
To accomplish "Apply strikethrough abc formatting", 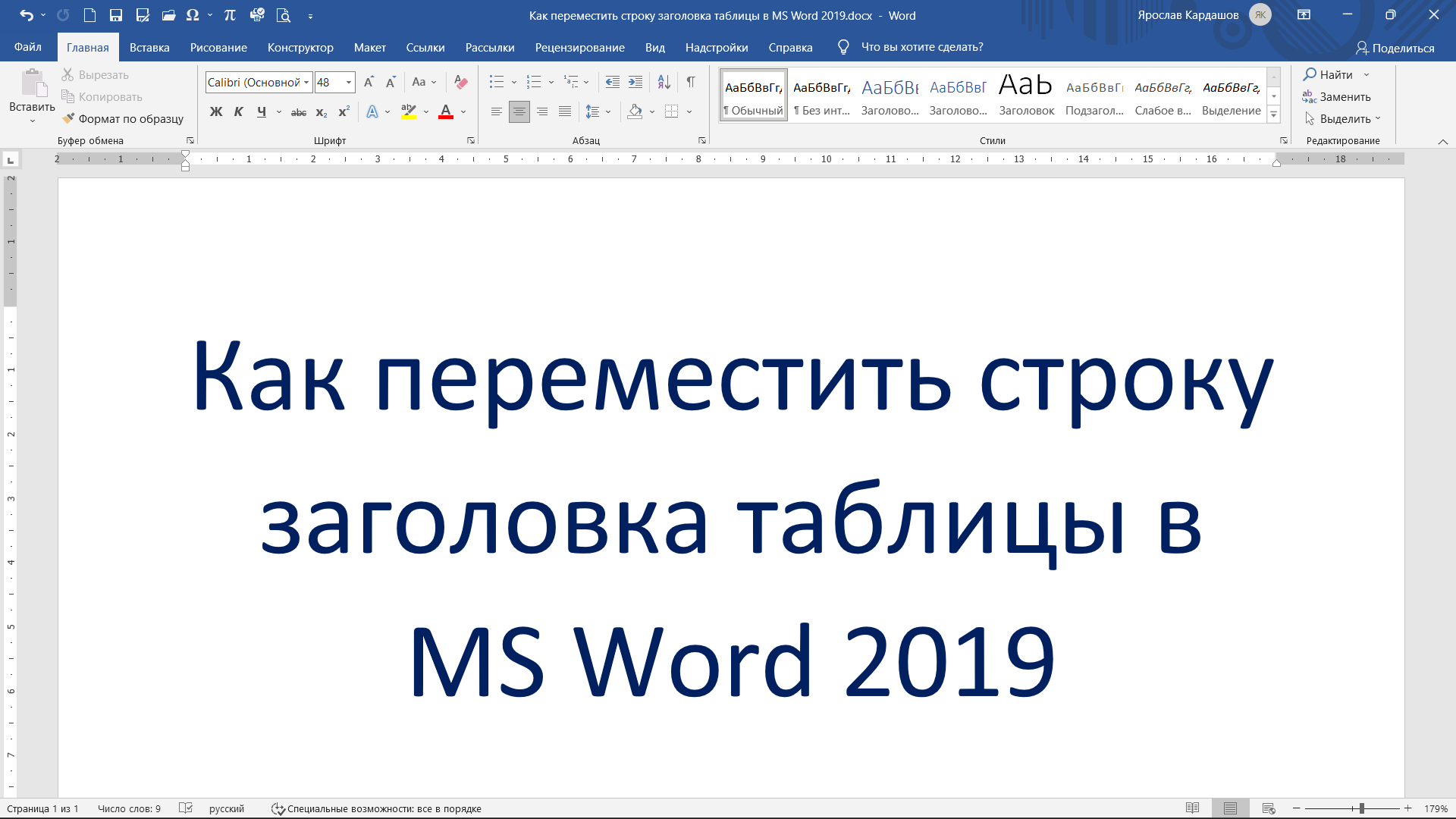I will coord(299,112).
